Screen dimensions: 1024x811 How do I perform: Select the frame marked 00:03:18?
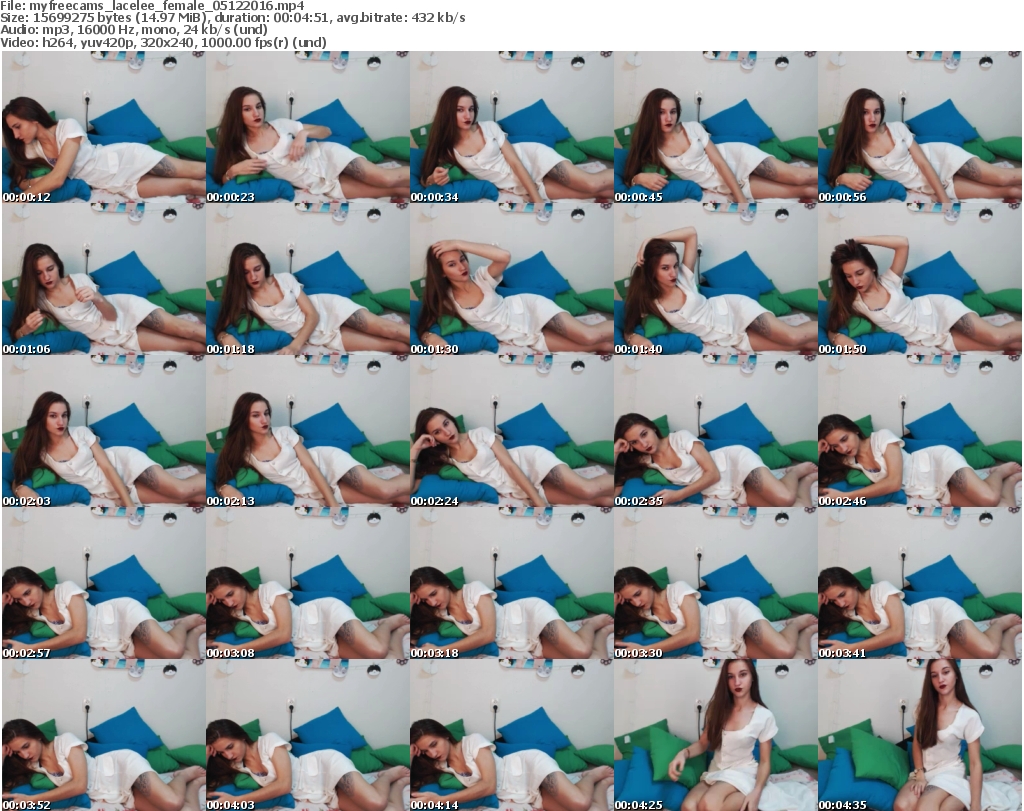point(511,584)
